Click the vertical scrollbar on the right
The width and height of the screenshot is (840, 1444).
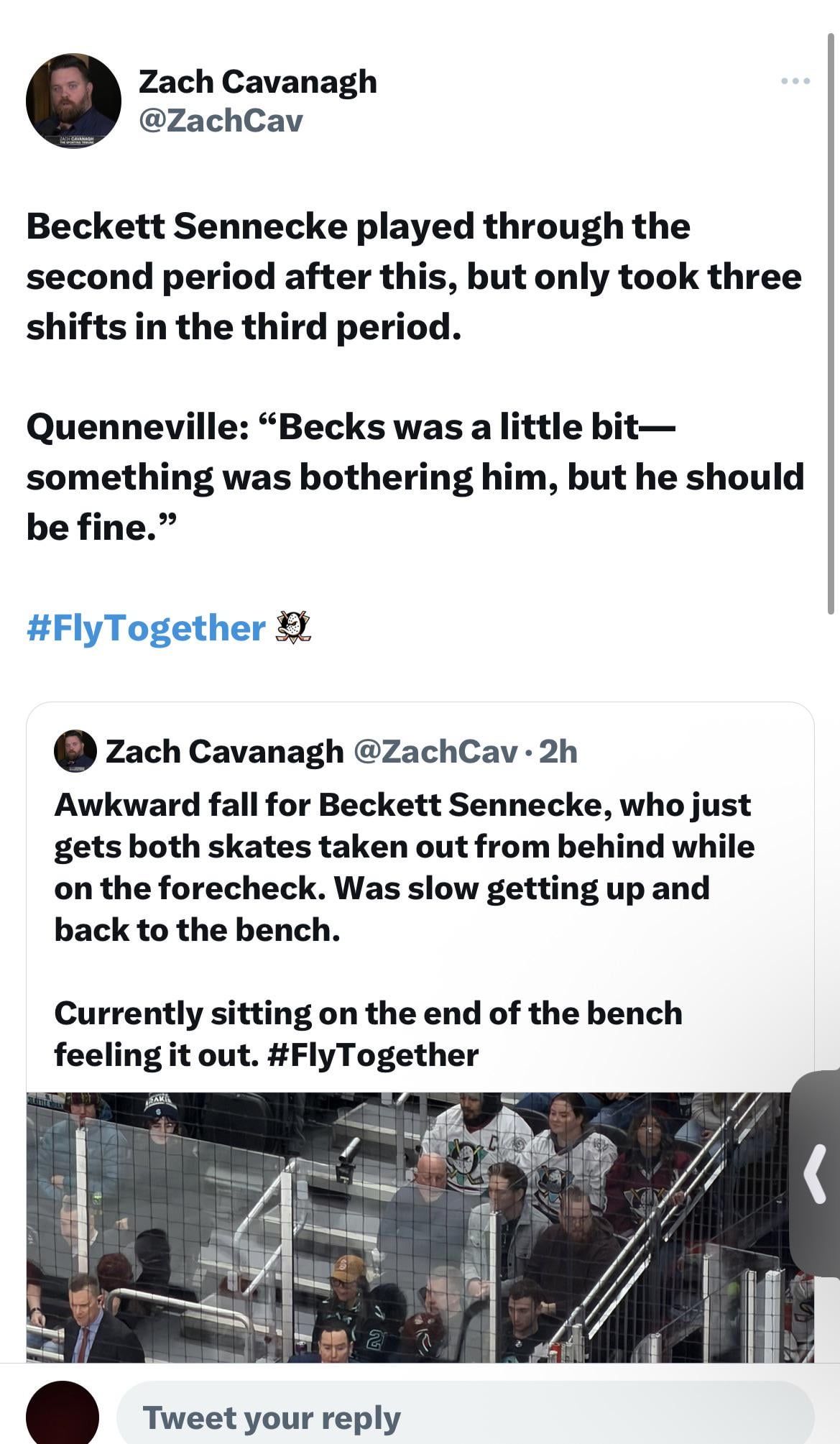click(831, 323)
